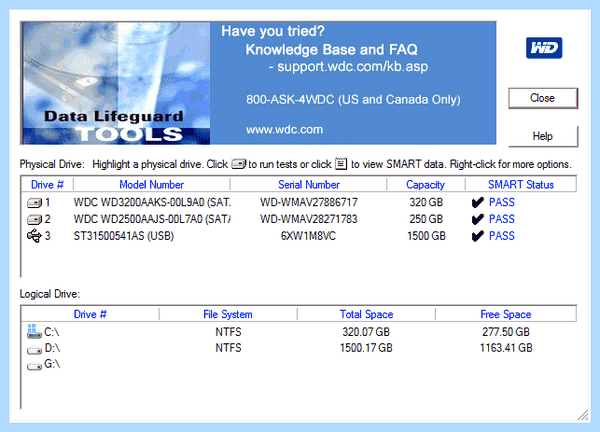This screenshot has height=432, width=600.
Task: Click the SMART Status column header
Action: click(521, 184)
